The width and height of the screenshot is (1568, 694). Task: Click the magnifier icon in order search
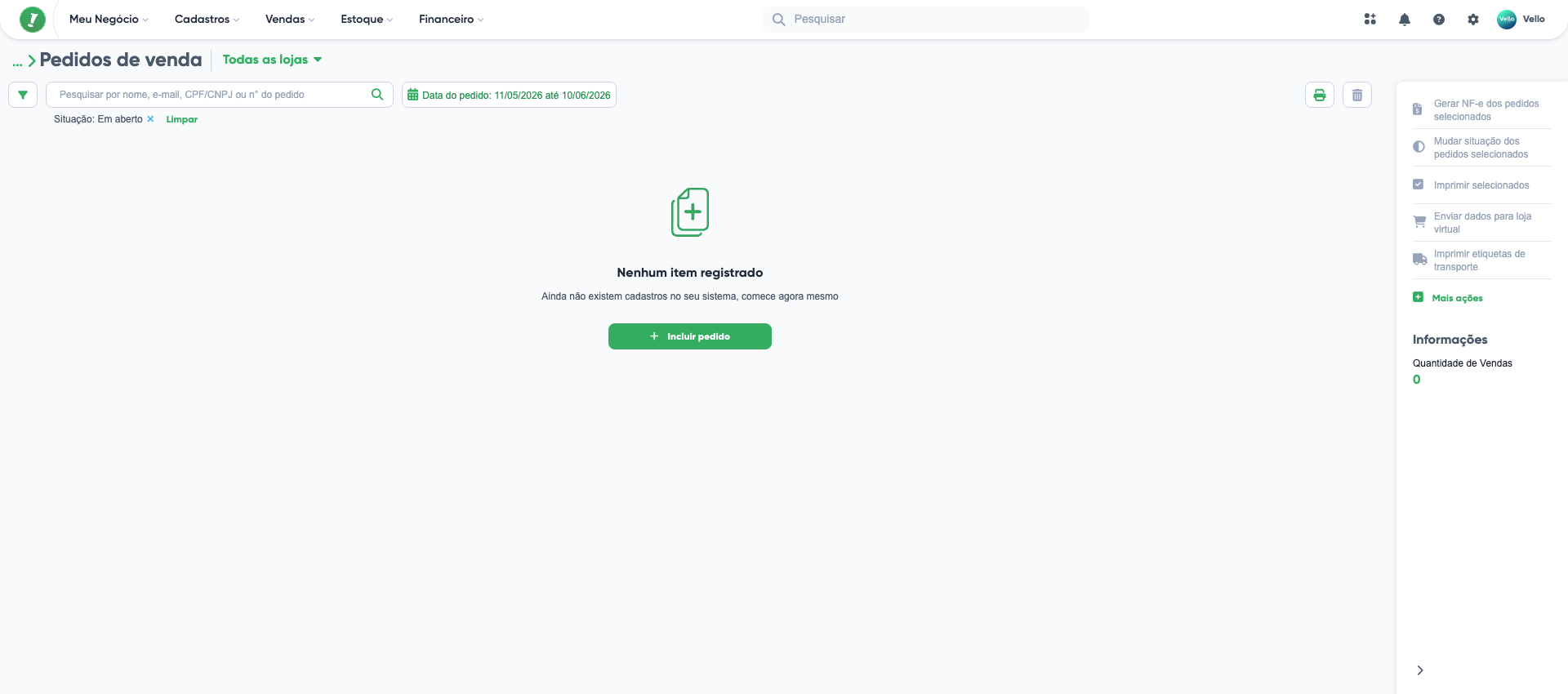[x=377, y=95]
